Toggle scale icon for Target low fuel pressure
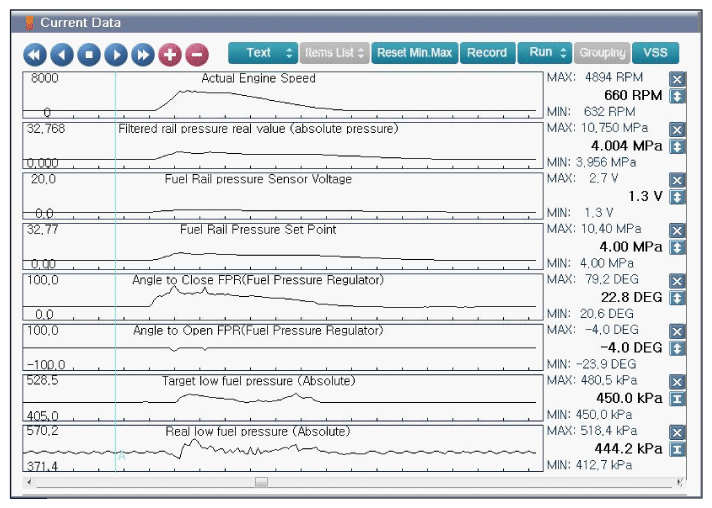712x508 pixels. click(x=677, y=399)
